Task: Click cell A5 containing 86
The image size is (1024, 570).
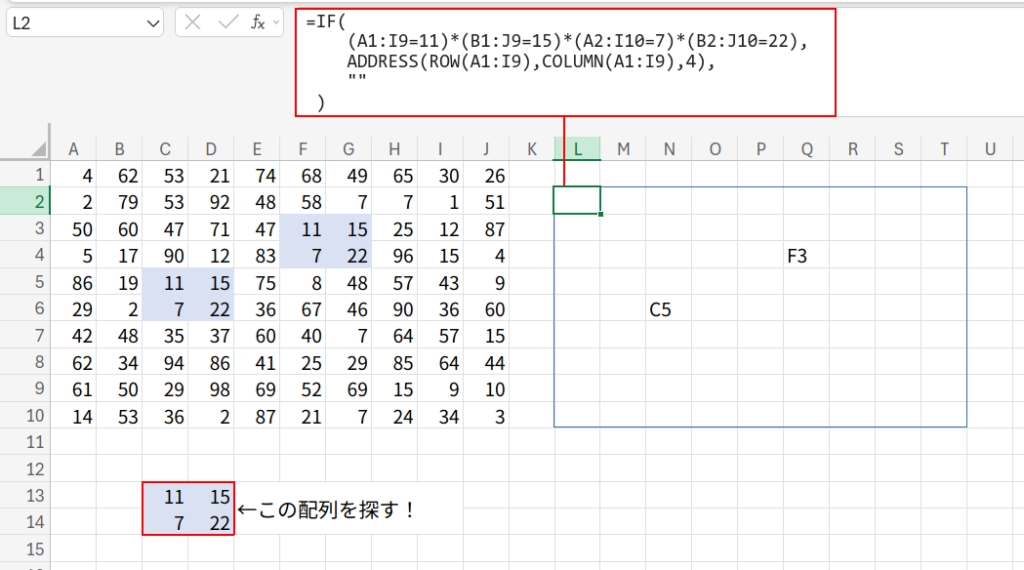Action: click(73, 282)
